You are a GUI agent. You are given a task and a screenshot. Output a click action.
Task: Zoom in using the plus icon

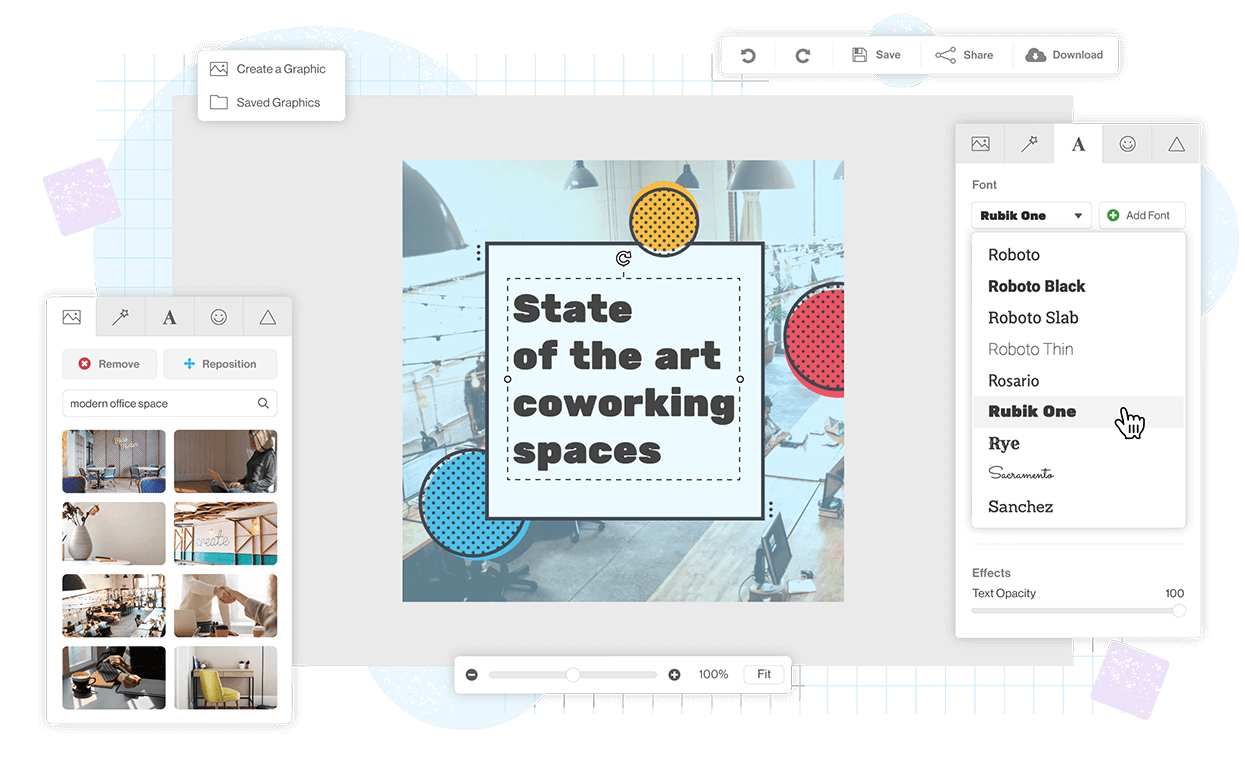[x=674, y=674]
